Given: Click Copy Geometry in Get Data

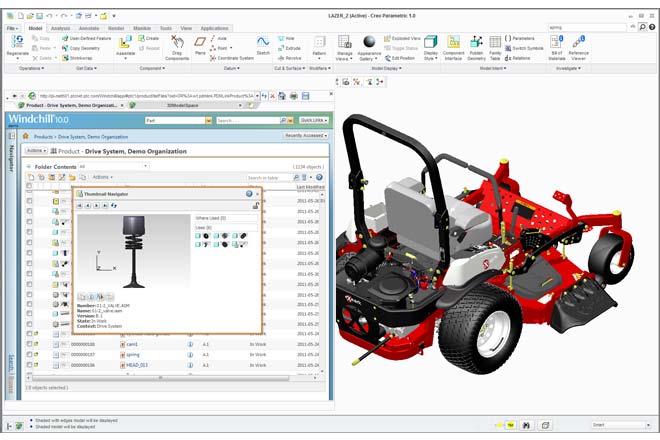Looking at the screenshot, I should pyautogui.click(x=81, y=48).
